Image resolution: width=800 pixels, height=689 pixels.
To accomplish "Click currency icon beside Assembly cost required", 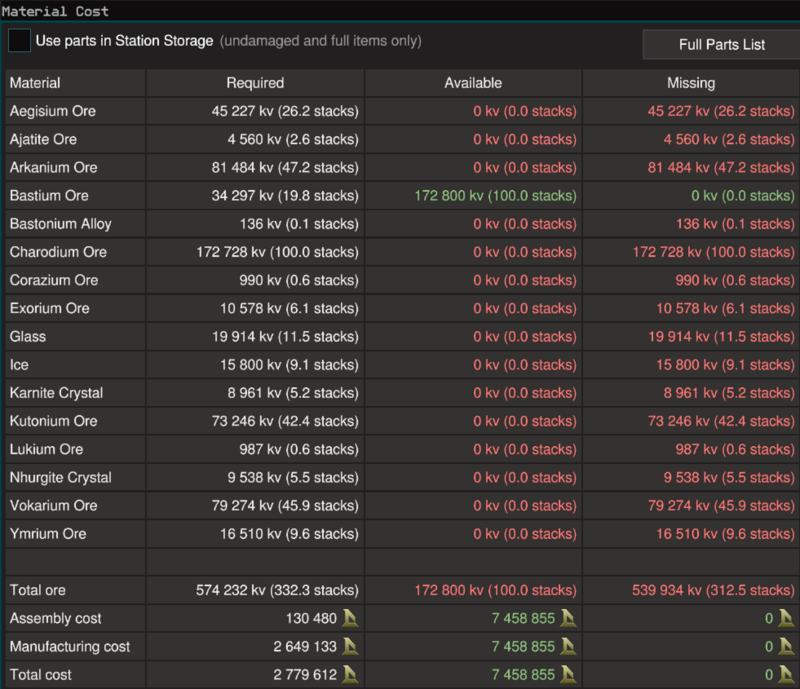I will [x=350, y=618].
